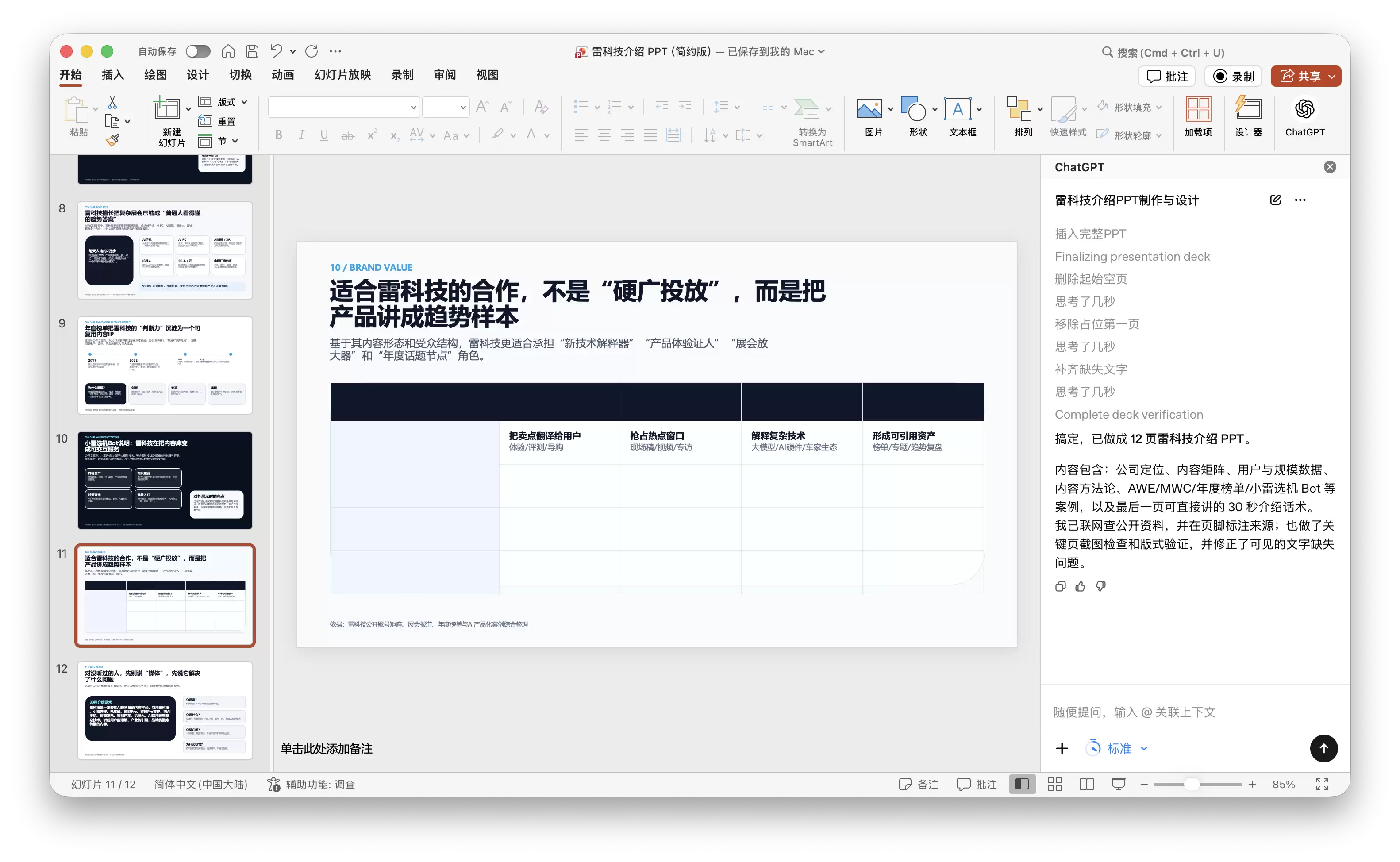
Task: Start new chat with compose icon
Action: click(x=1275, y=200)
